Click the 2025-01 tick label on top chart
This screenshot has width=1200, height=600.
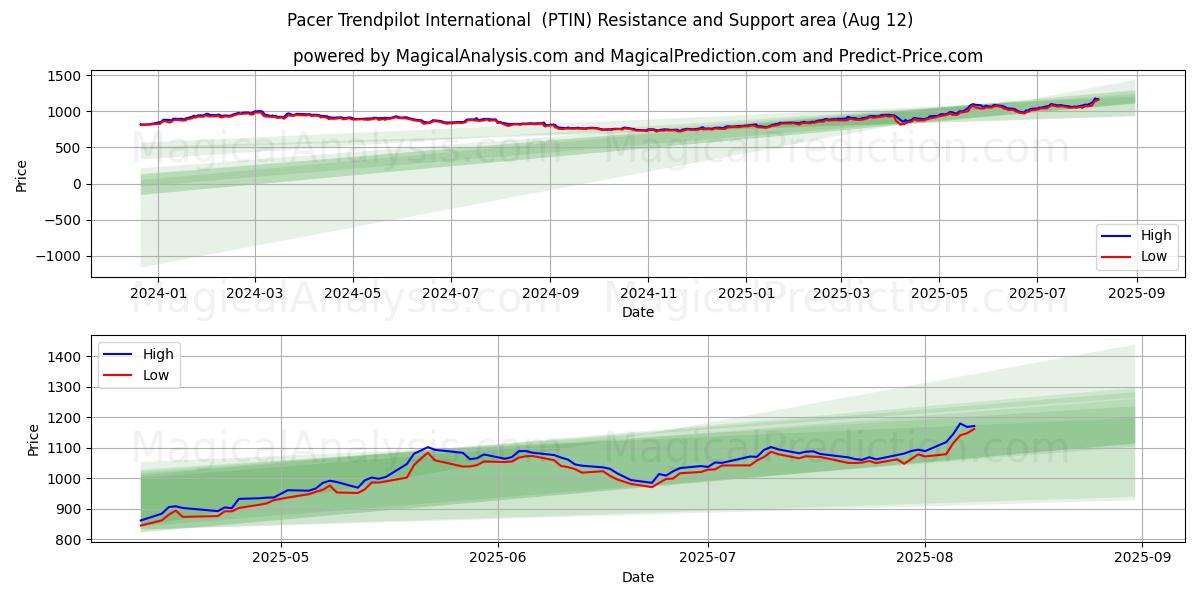[747, 293]
